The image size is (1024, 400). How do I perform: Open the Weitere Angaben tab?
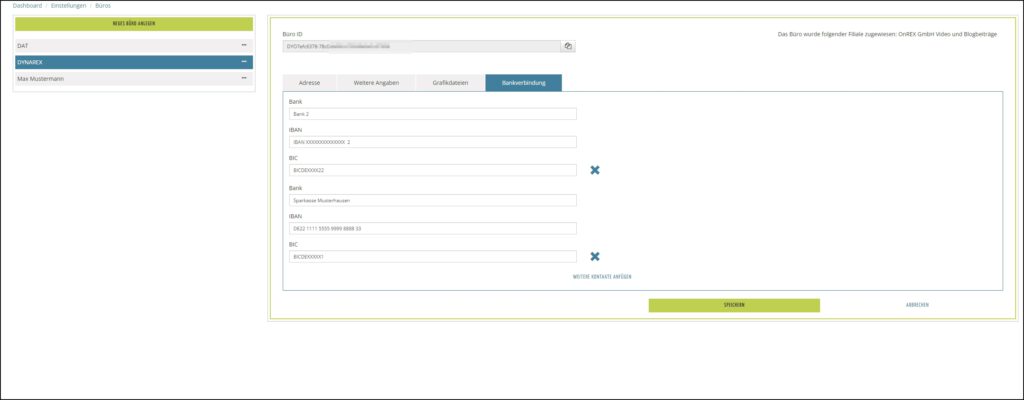[376, 83]
